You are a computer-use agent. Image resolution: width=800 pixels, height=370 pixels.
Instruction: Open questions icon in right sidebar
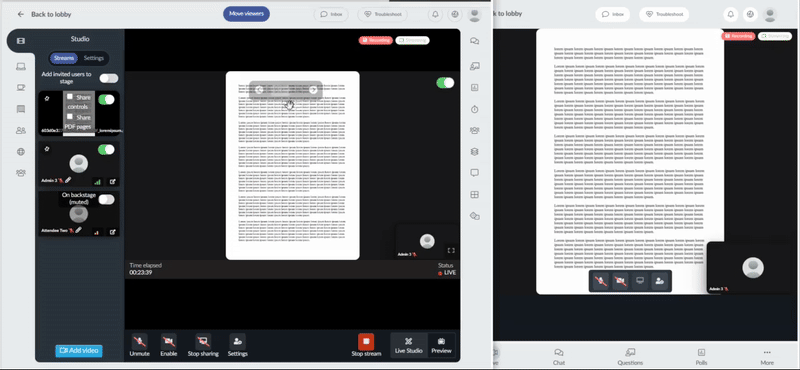pyautogui.click(x=474, y=66)
